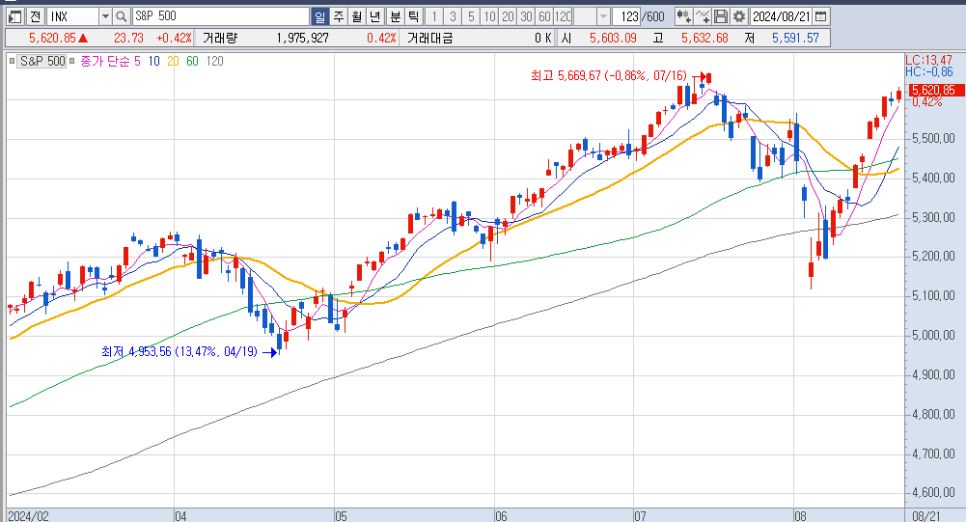The width and height of the screenshot is (966, 522).
Task: Click the +0.42% change rate
Action: [174, 38]
